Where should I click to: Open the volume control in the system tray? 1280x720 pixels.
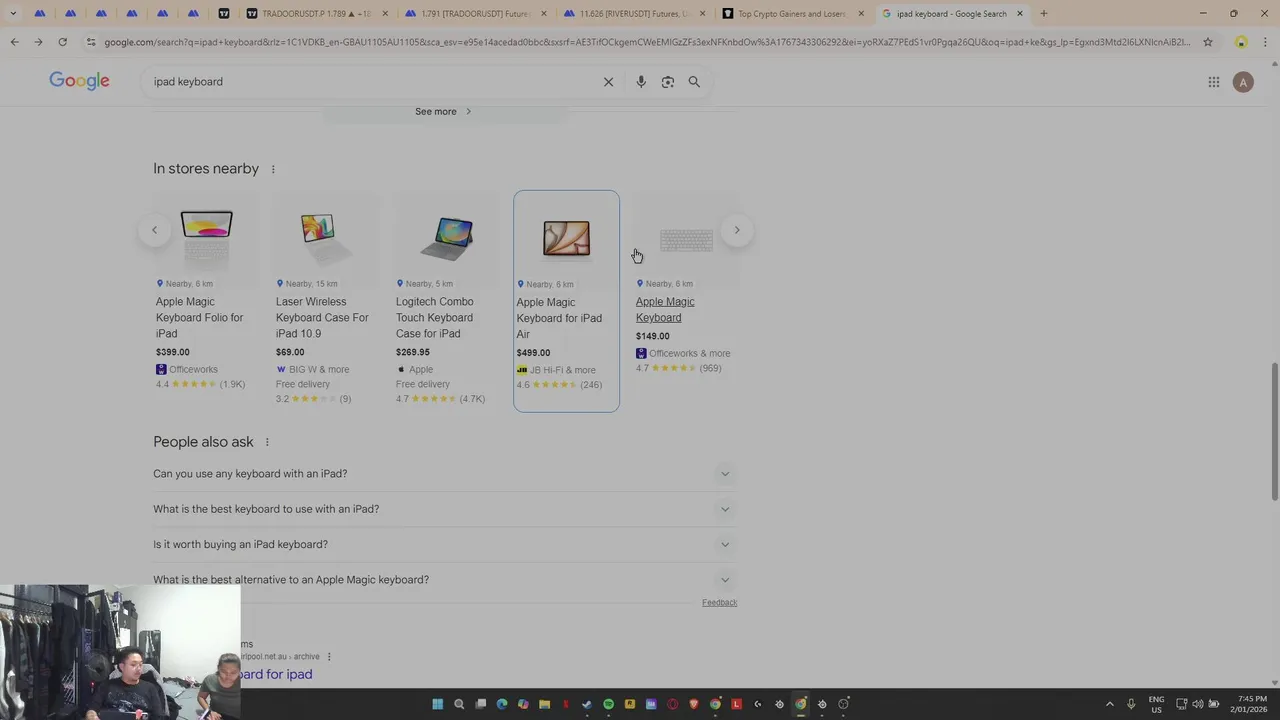coord(1198,704)
